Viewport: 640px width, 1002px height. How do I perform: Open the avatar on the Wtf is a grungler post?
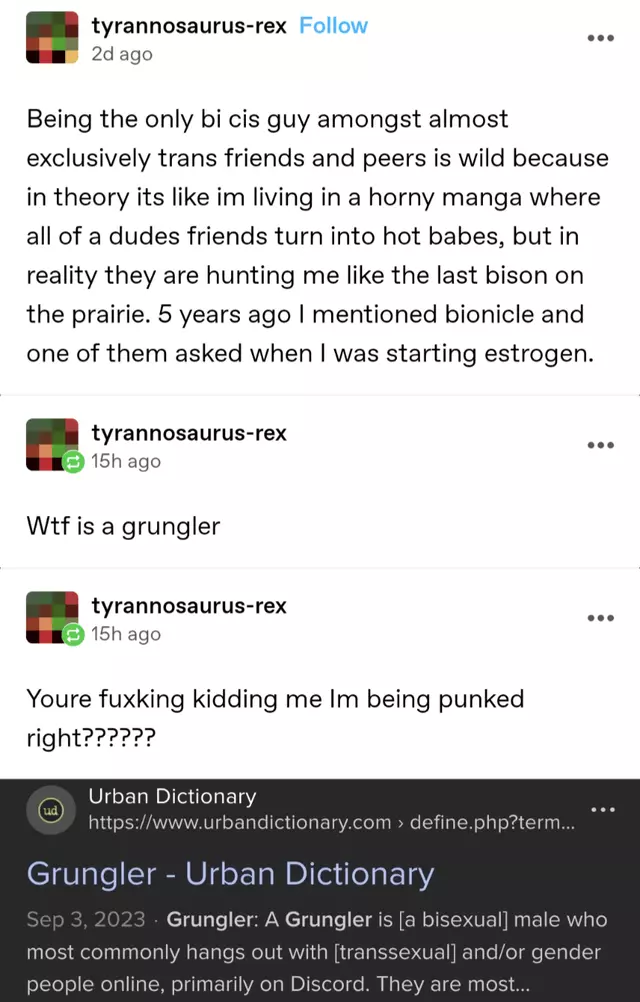pos(52,445)
